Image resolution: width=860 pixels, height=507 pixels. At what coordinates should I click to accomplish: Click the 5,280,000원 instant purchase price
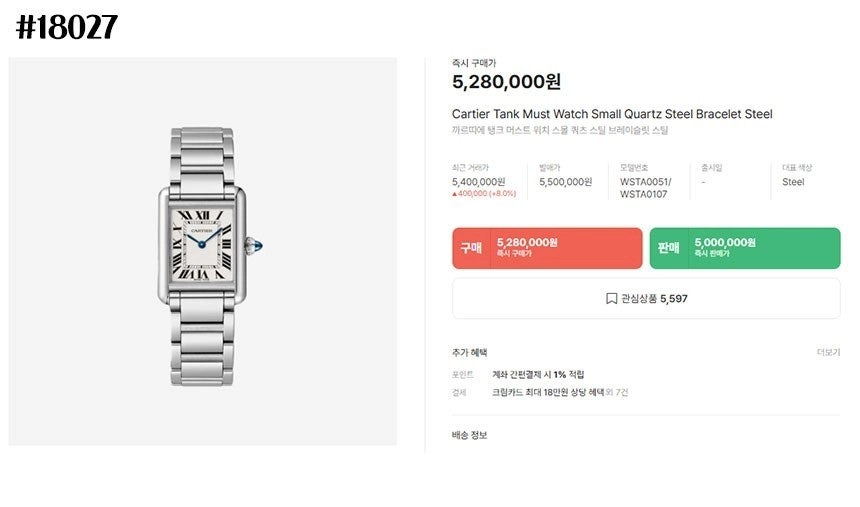506,81
